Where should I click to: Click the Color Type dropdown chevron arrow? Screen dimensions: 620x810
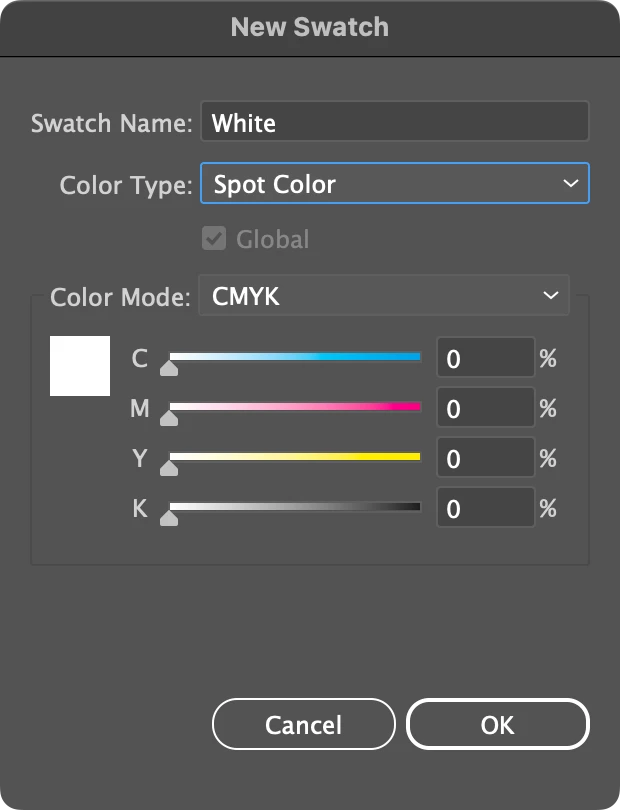coord(571,184)
